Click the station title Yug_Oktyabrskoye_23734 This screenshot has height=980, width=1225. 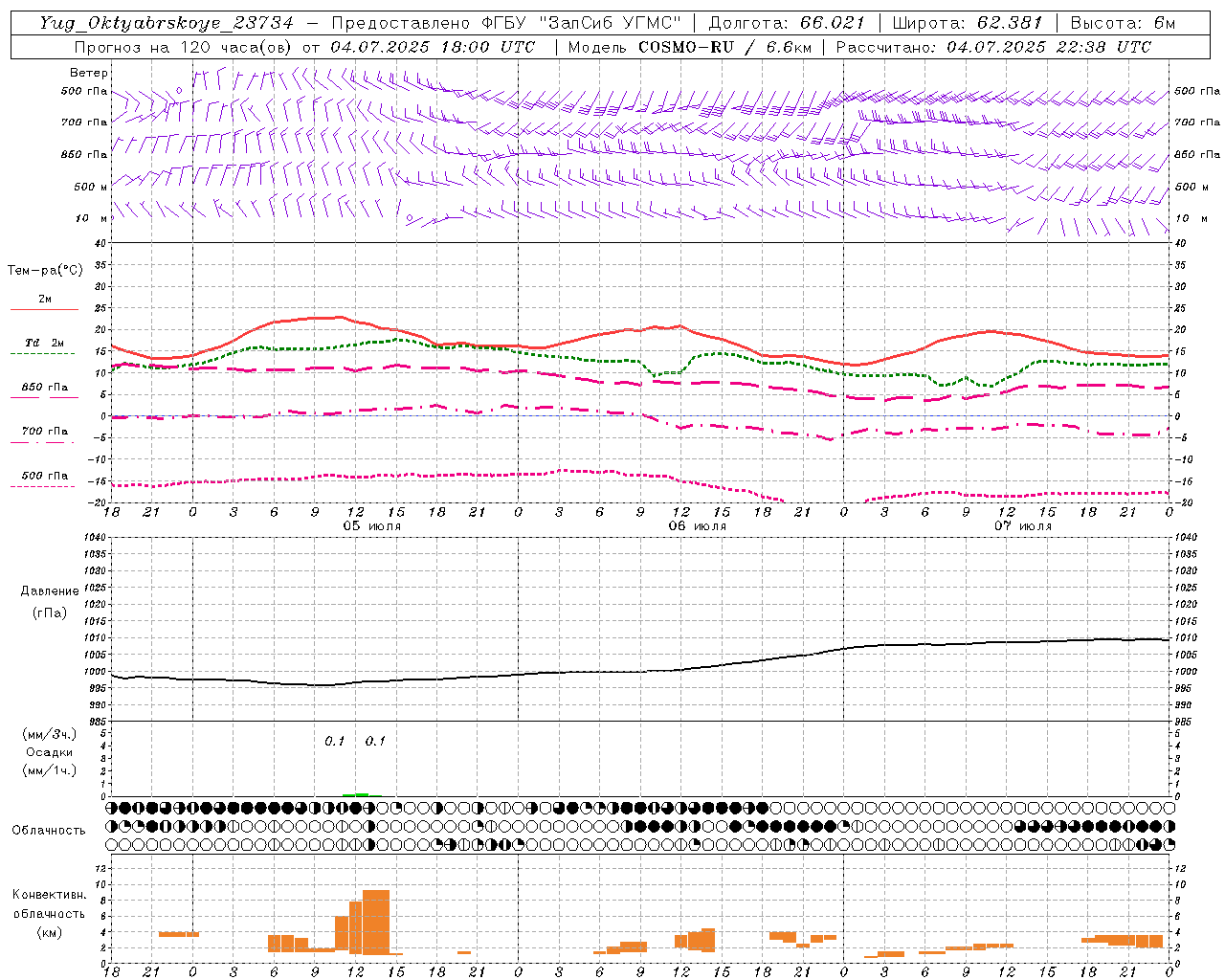[x=166, y=23]
